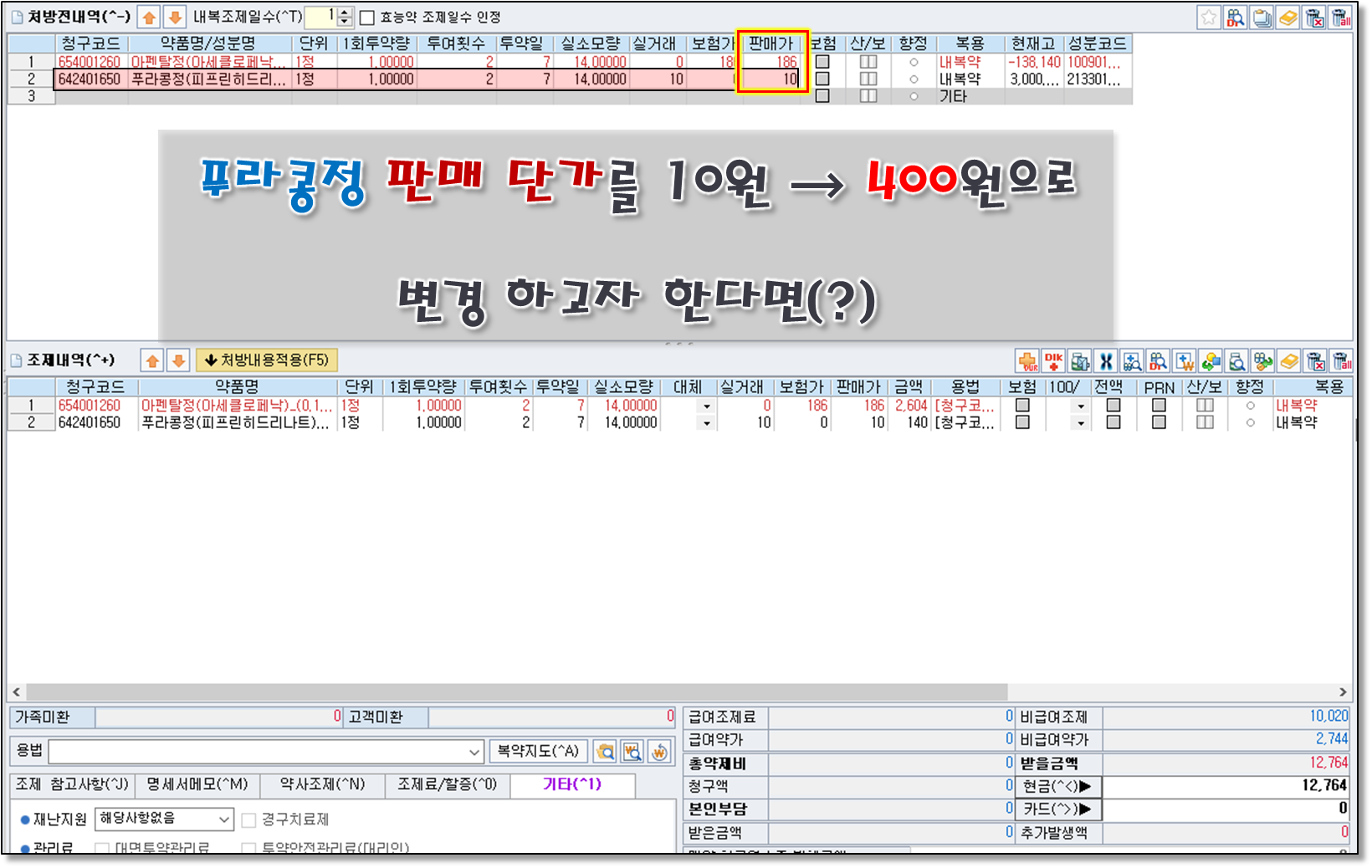Check 보험 box for 푸라콩정 in 조제내역
The height and width of the screenshot is (868, 1372).
[x=1022, y=422]
